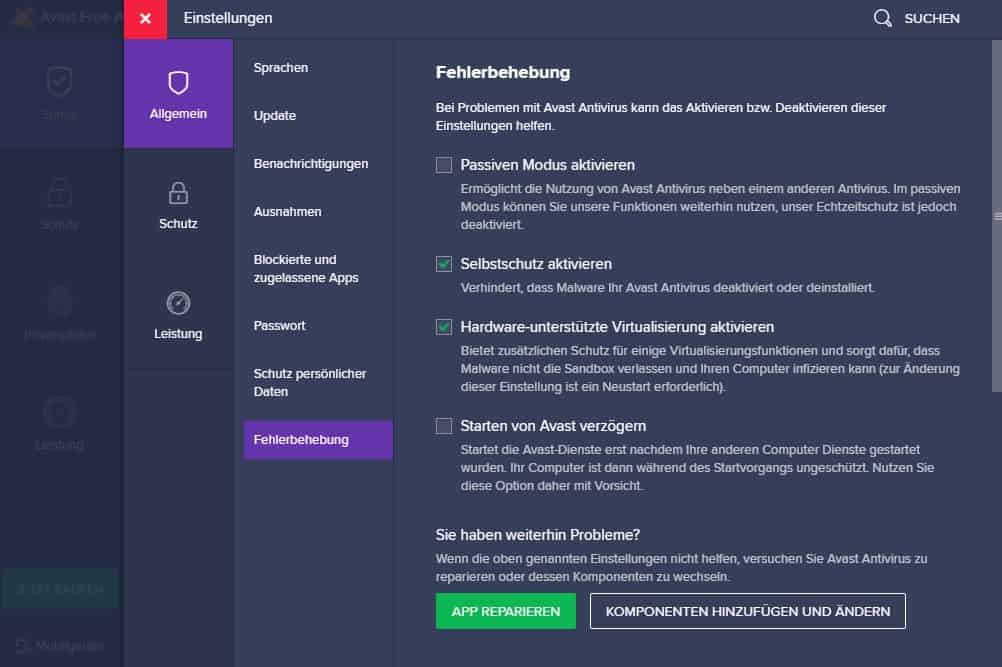The image size is (1002, 667).
Task: Open the Passwort settings
Action: [x=279, y=326]
